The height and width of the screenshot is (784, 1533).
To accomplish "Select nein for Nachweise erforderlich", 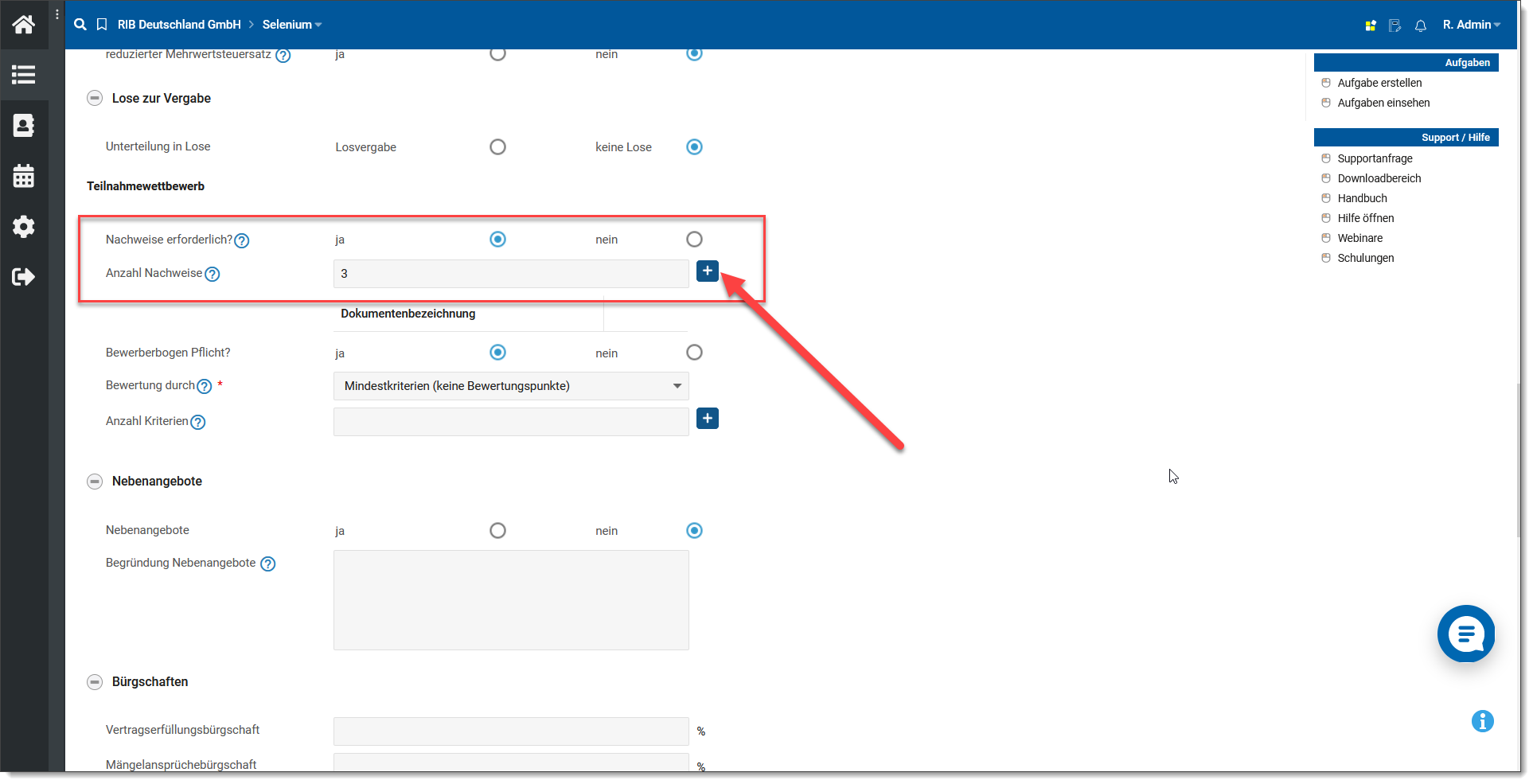I will click(x=695, y=240).
